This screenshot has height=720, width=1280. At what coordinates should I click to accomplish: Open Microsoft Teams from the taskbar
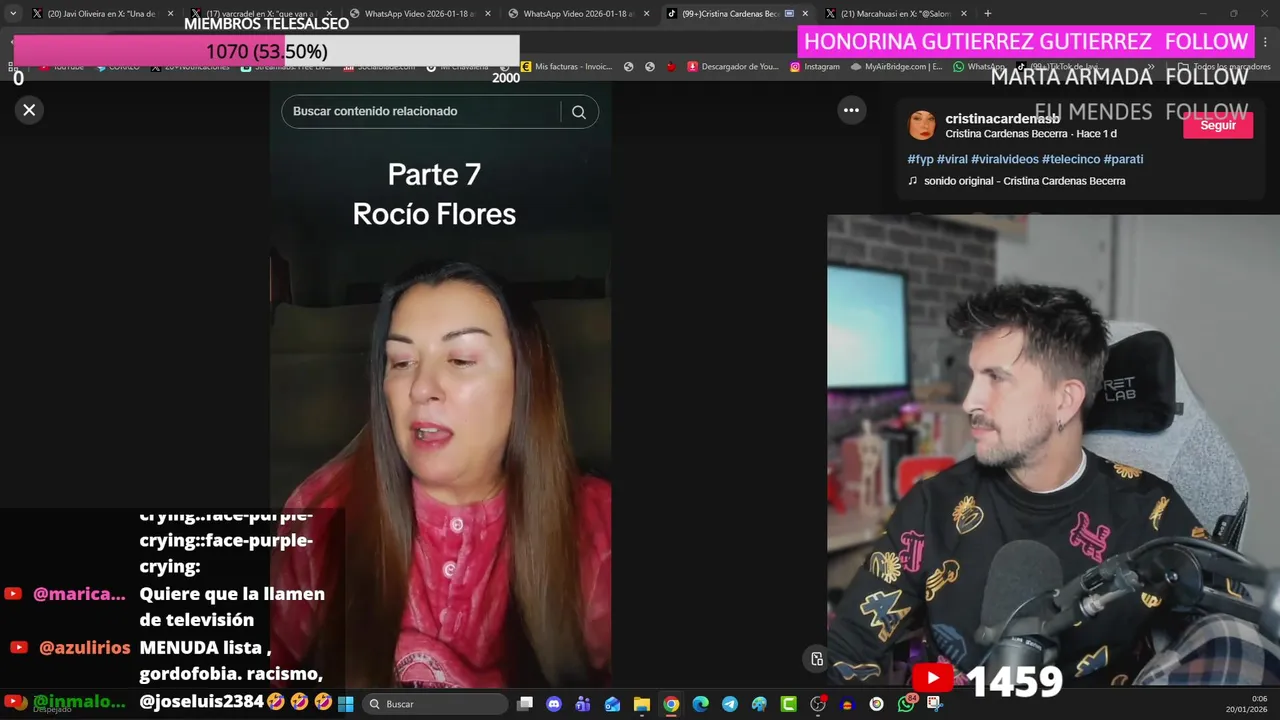click(x=583, y=704)
